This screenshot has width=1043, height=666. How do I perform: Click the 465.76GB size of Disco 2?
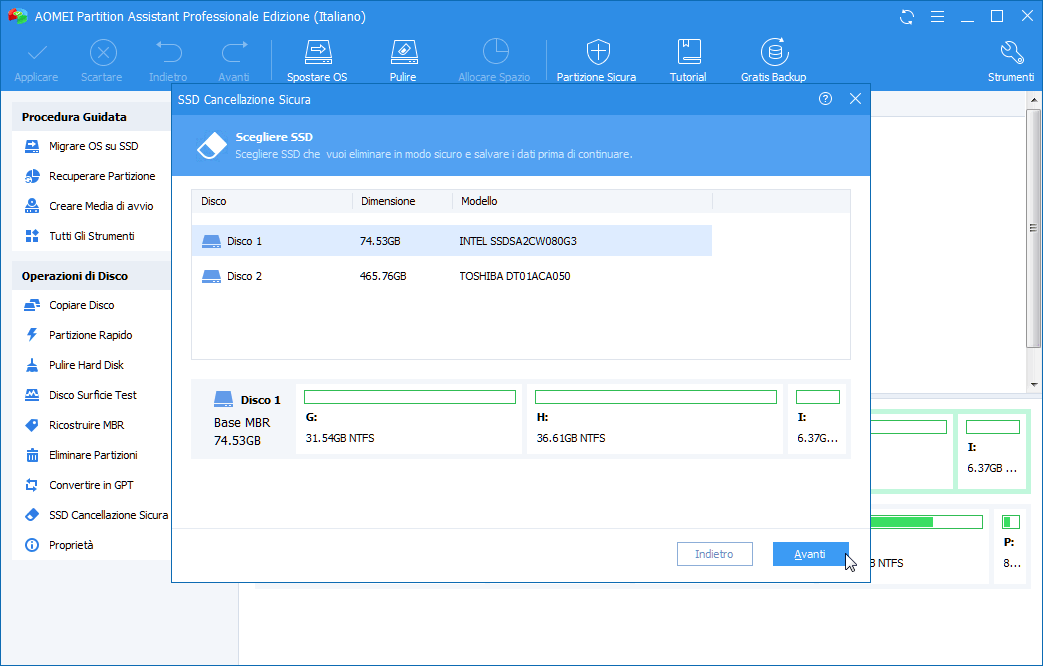coord(382,276)
